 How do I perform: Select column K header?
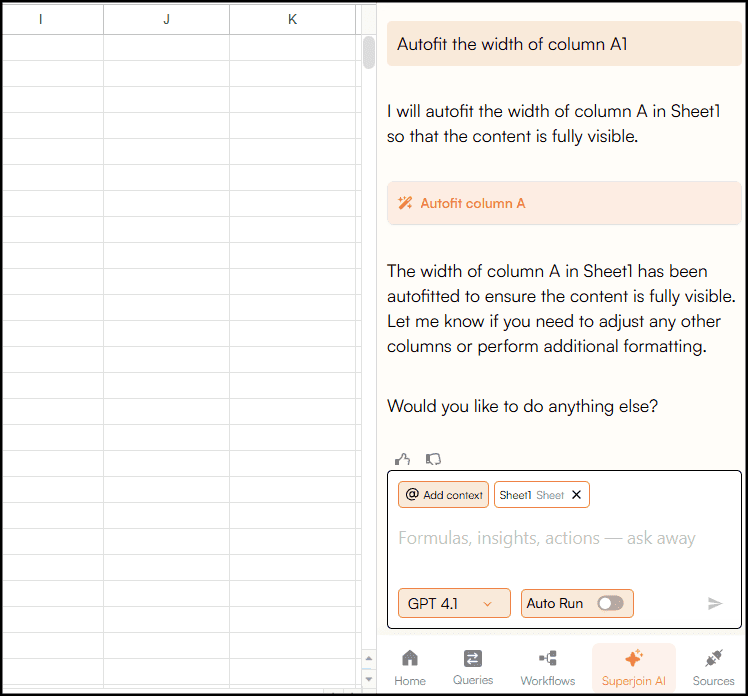(292, 20)
